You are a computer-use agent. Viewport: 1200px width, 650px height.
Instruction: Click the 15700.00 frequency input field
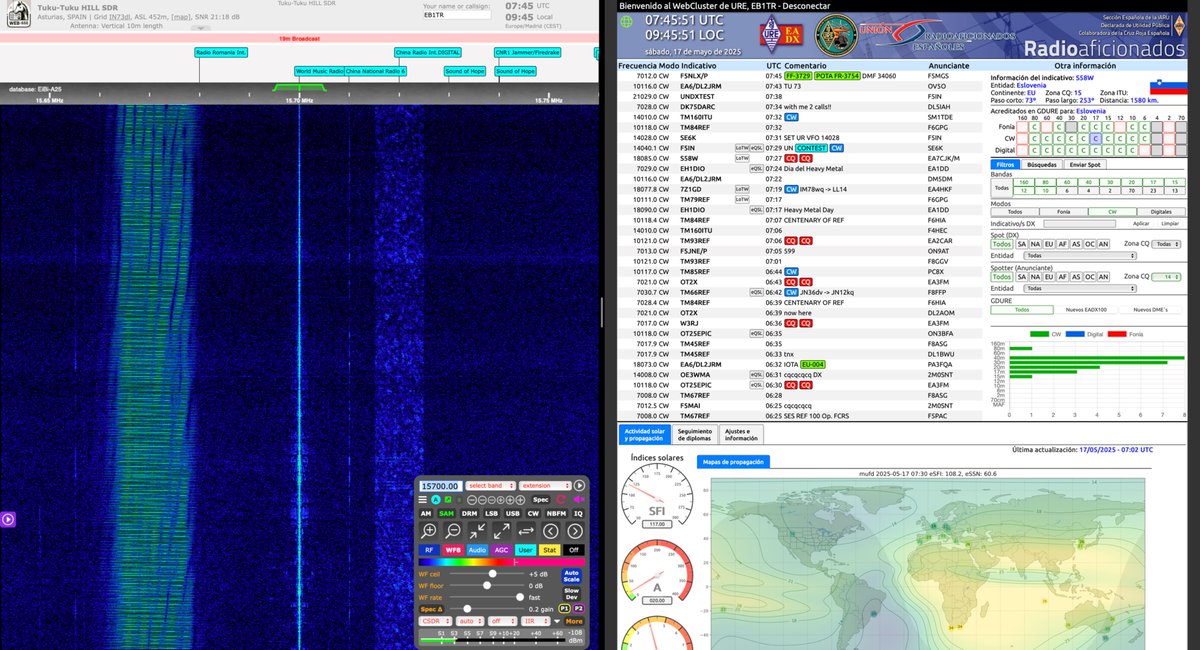coord(441,486)
